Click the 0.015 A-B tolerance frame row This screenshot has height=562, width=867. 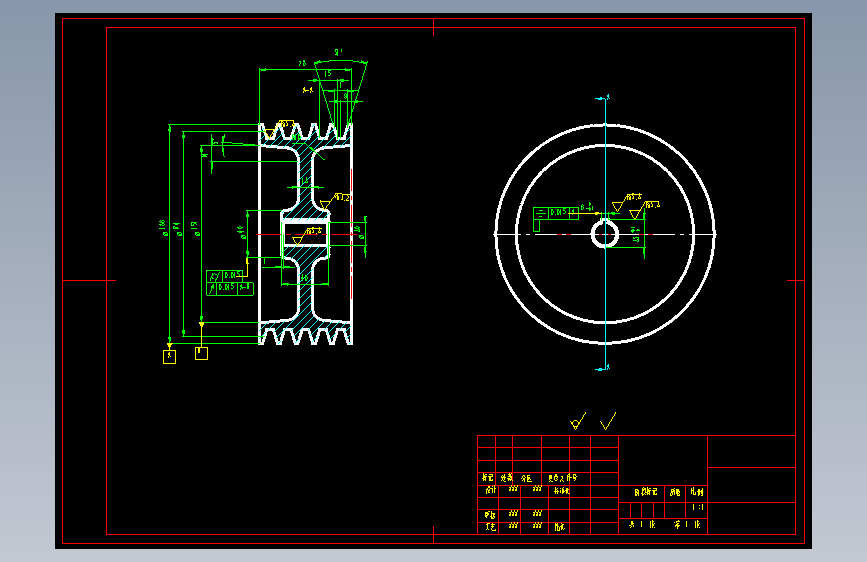point(230,289)
